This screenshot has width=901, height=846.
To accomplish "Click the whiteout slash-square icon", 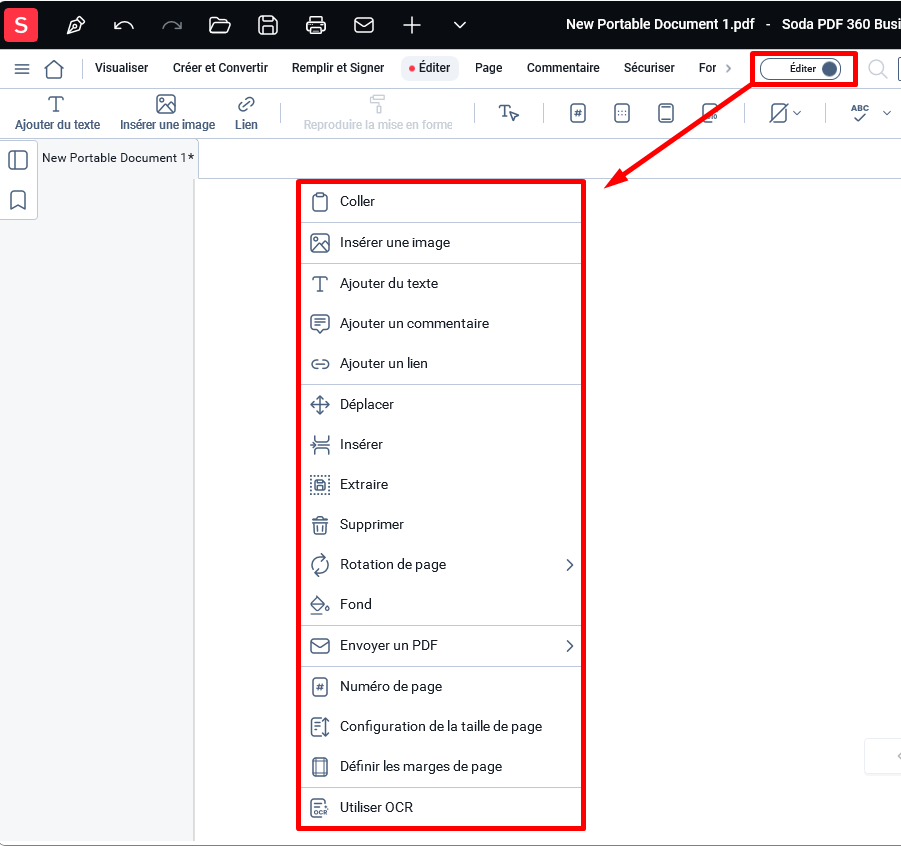I will coord(779,113).
